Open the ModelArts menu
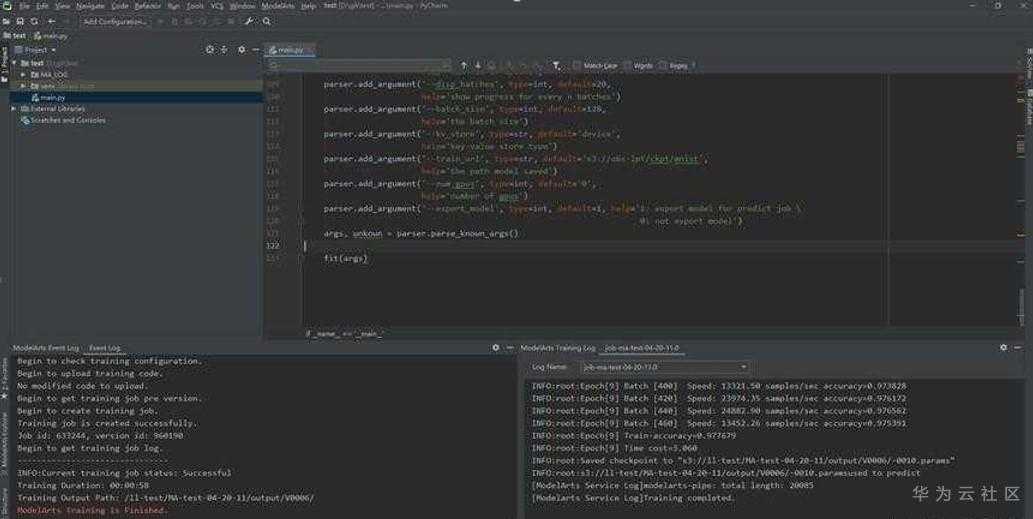This screenshot has width=1033, height=519. 277,6
